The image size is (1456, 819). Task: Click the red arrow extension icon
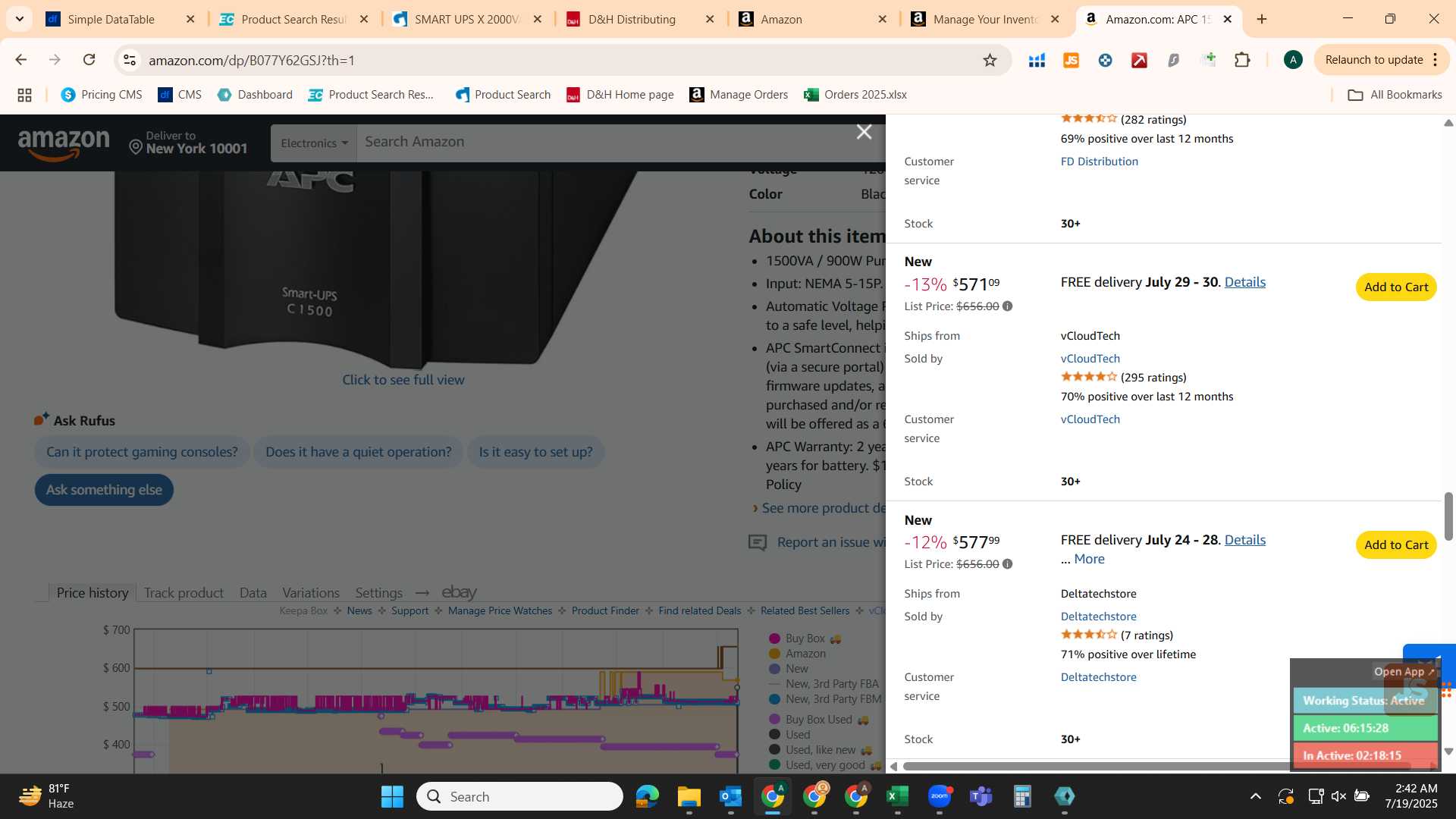[x=1139, y=60]
